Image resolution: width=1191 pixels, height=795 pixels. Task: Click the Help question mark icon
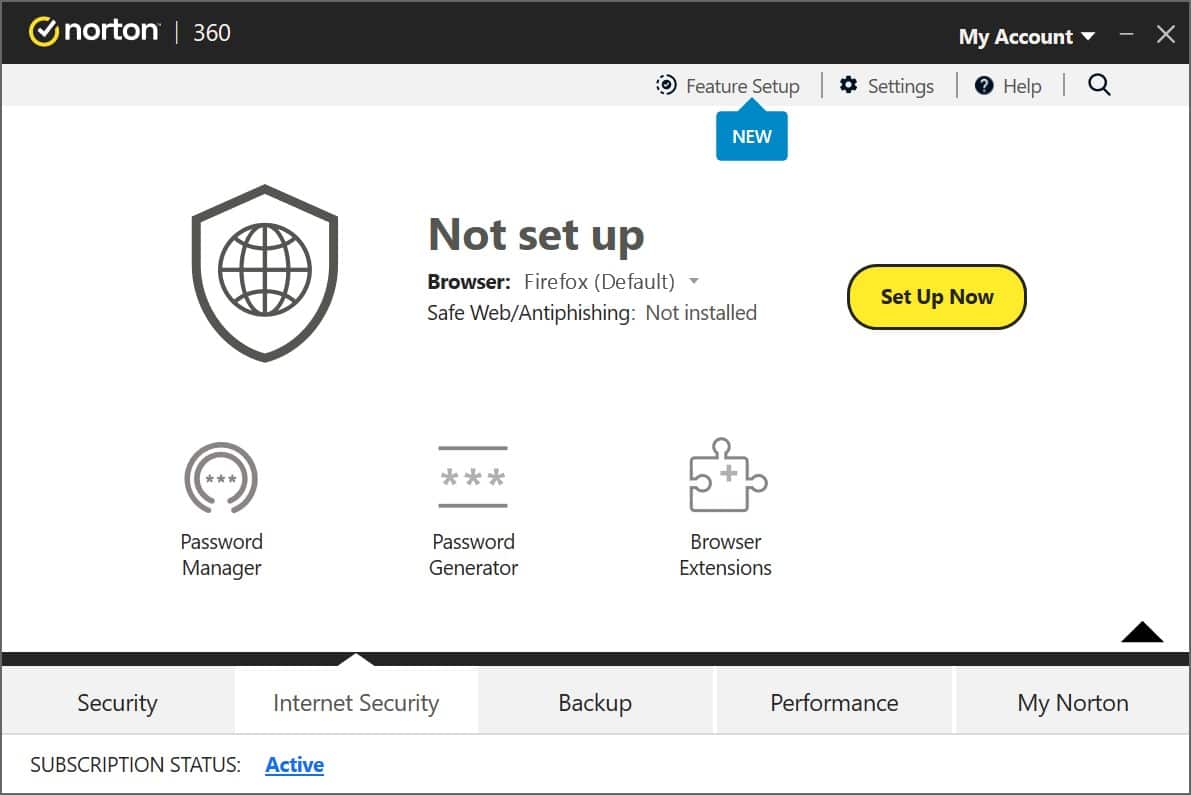click(x=984, y=86)
